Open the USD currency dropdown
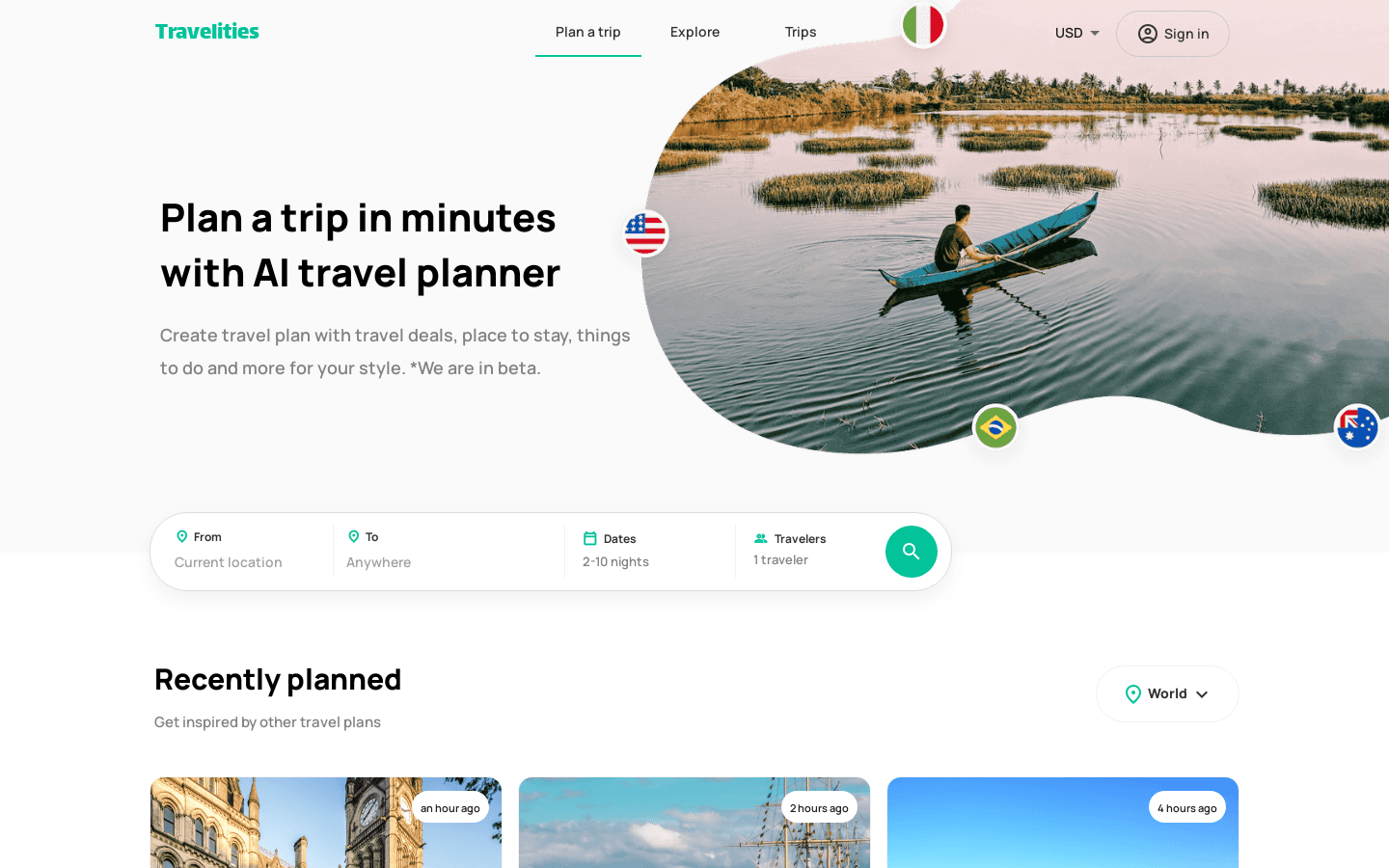This screenshot has width=1389, height=868. [x=1077, y=33]
